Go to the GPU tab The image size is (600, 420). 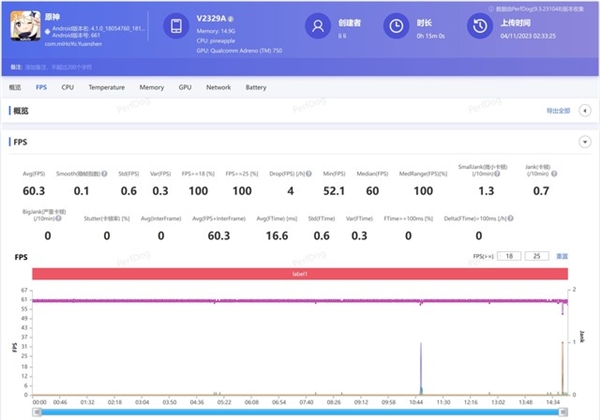pyautogui.click(x=185, y=88)
